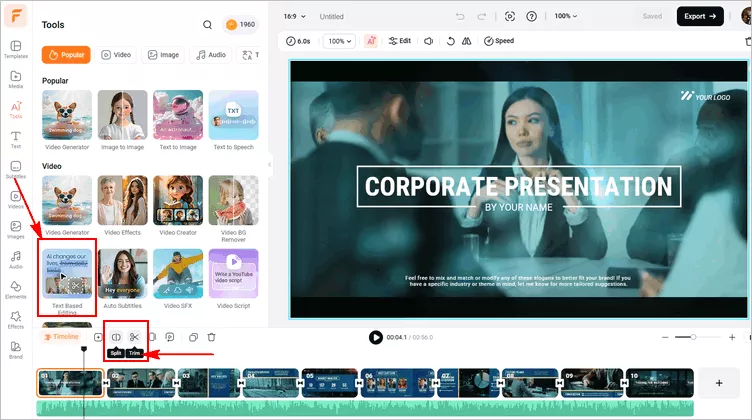Open the Brand sidebar panel
Screen dimensions: 752x420
pyautogui.click(x=15, y=350)
